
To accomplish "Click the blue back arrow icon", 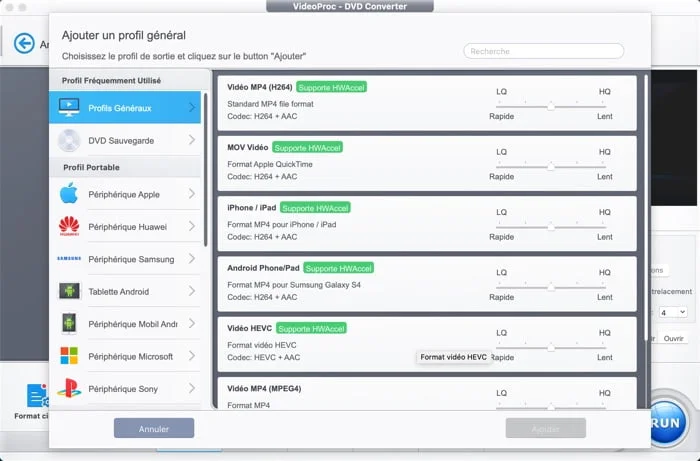I will tap(24, 43).
